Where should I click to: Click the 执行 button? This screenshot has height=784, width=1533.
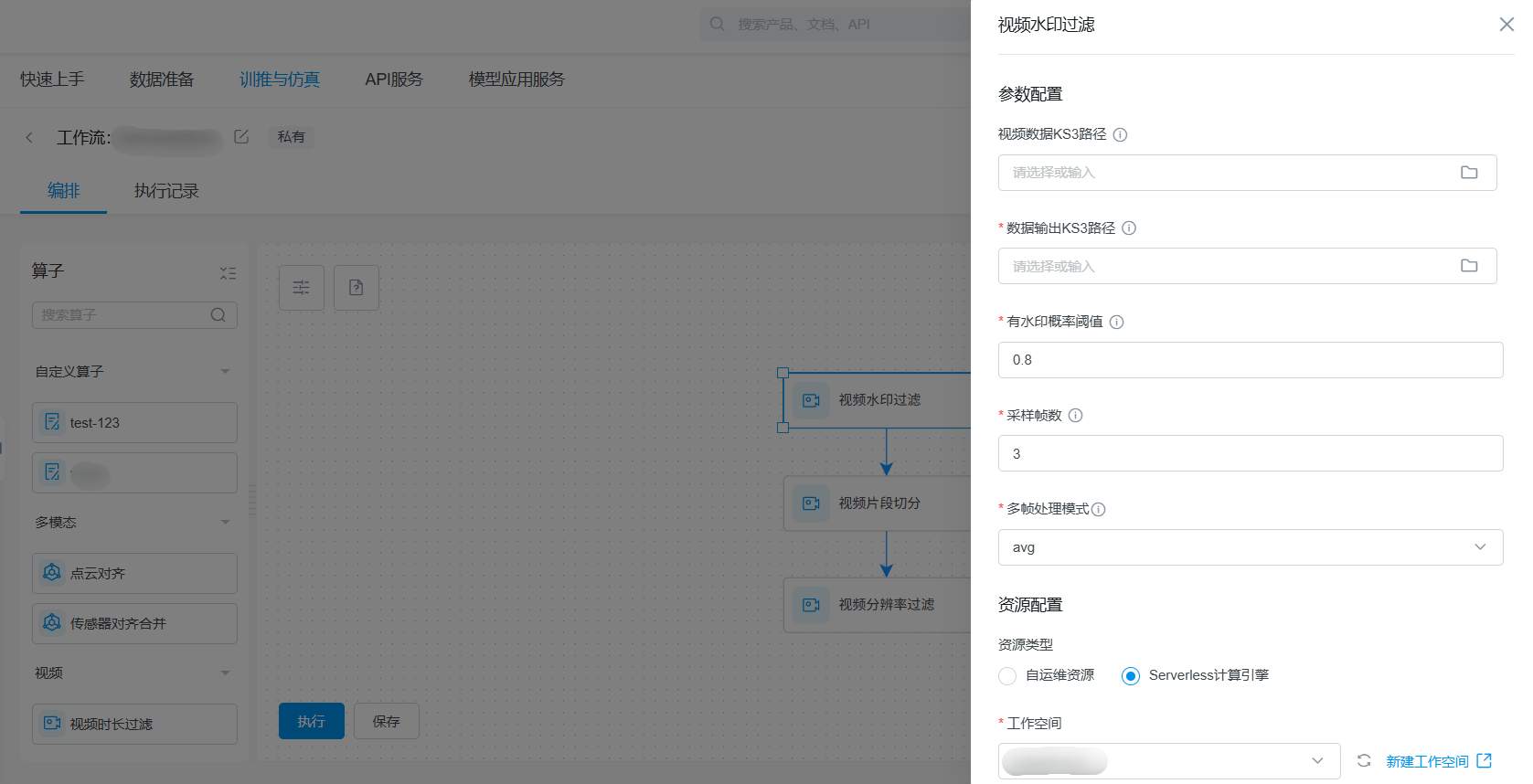tap(311, 721)
